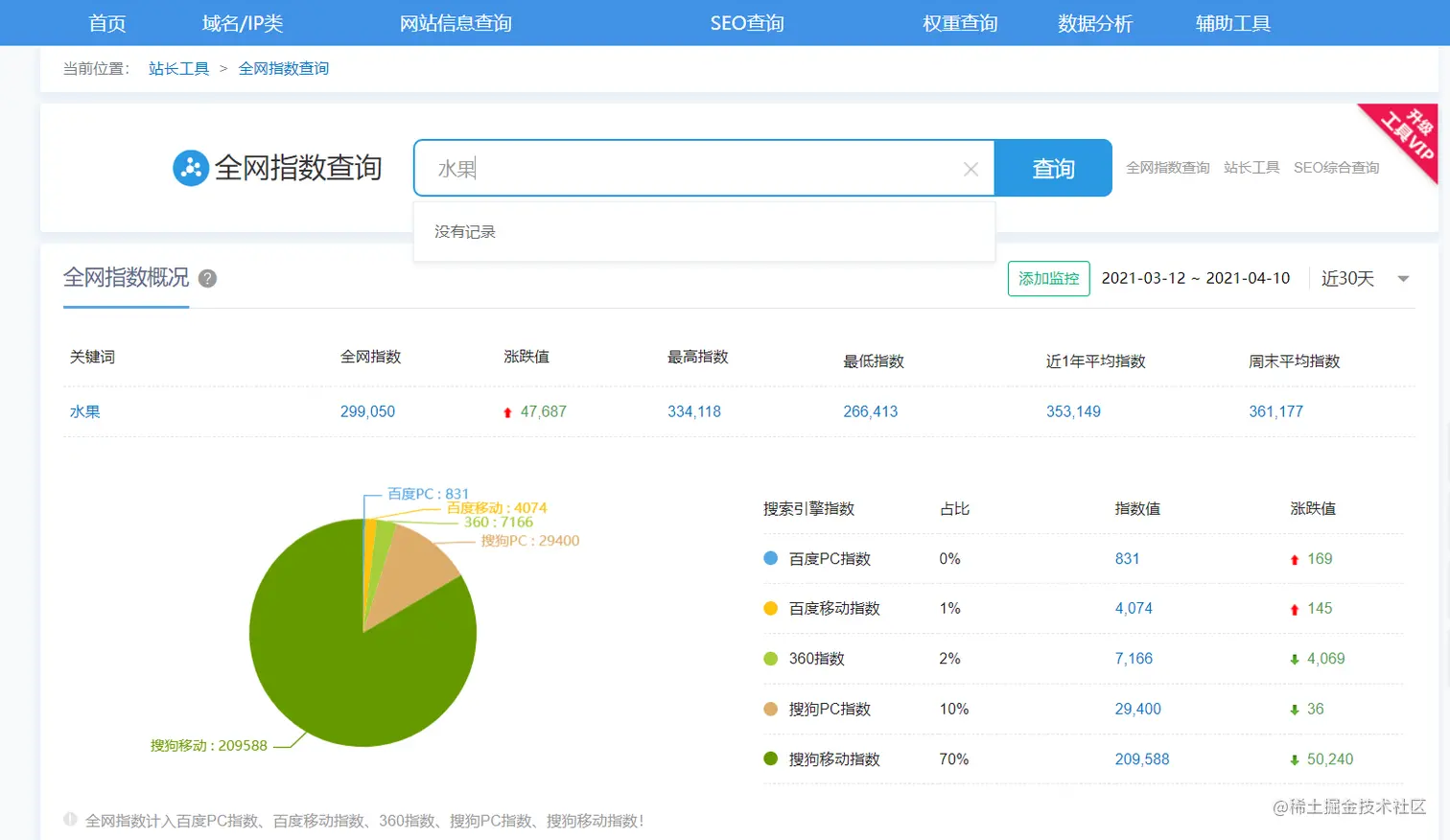1450x840 pixels.
Task: Click the 搜索引擎指数 column header
Action: [x=808, y=508]
